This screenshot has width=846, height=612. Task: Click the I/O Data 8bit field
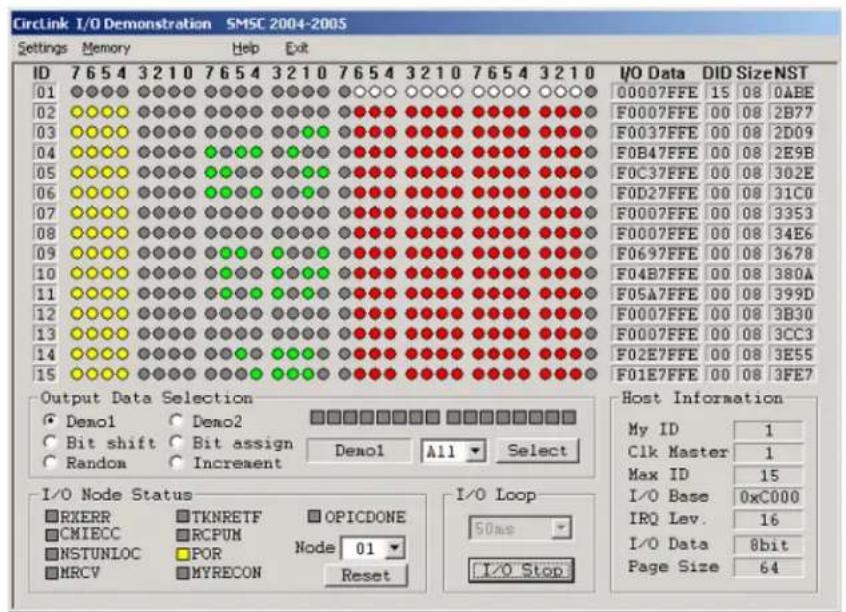(x=768, y=545)
